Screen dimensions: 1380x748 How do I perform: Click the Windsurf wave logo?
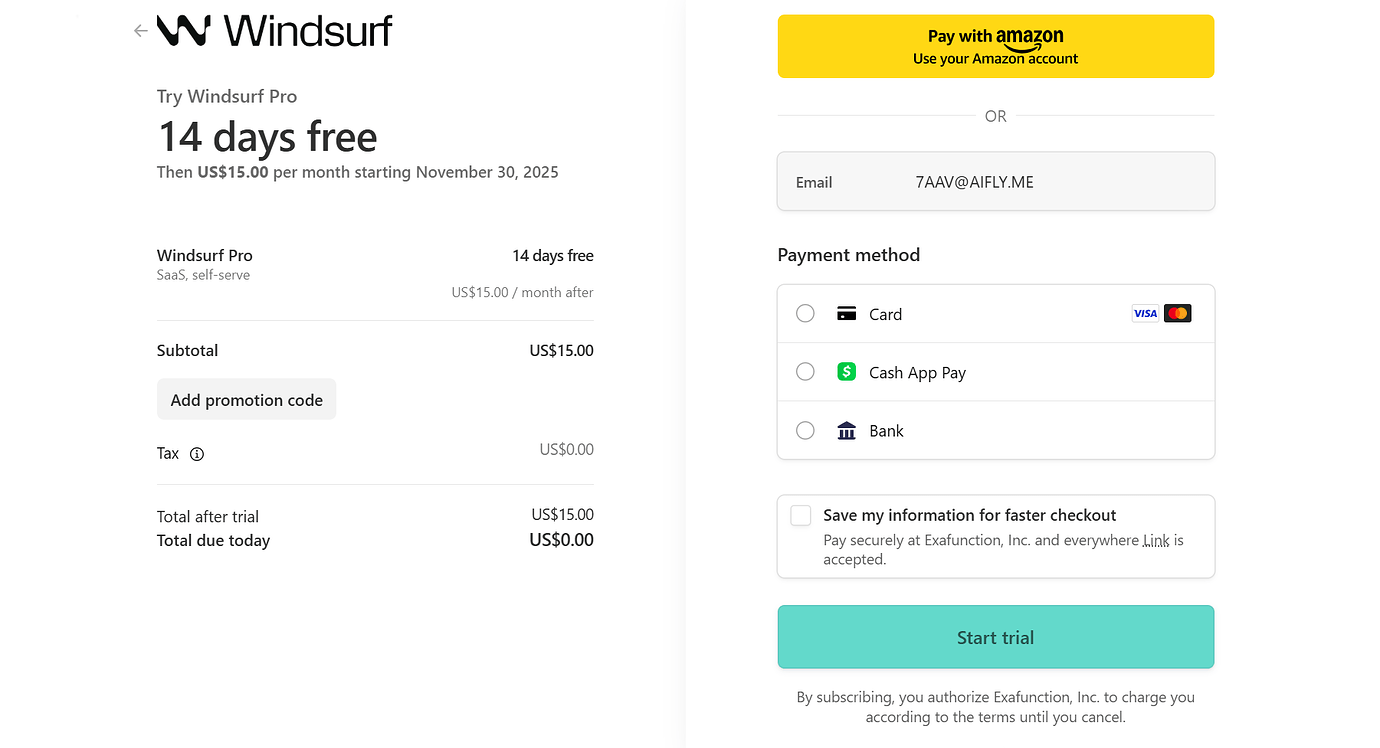point(184,30)
